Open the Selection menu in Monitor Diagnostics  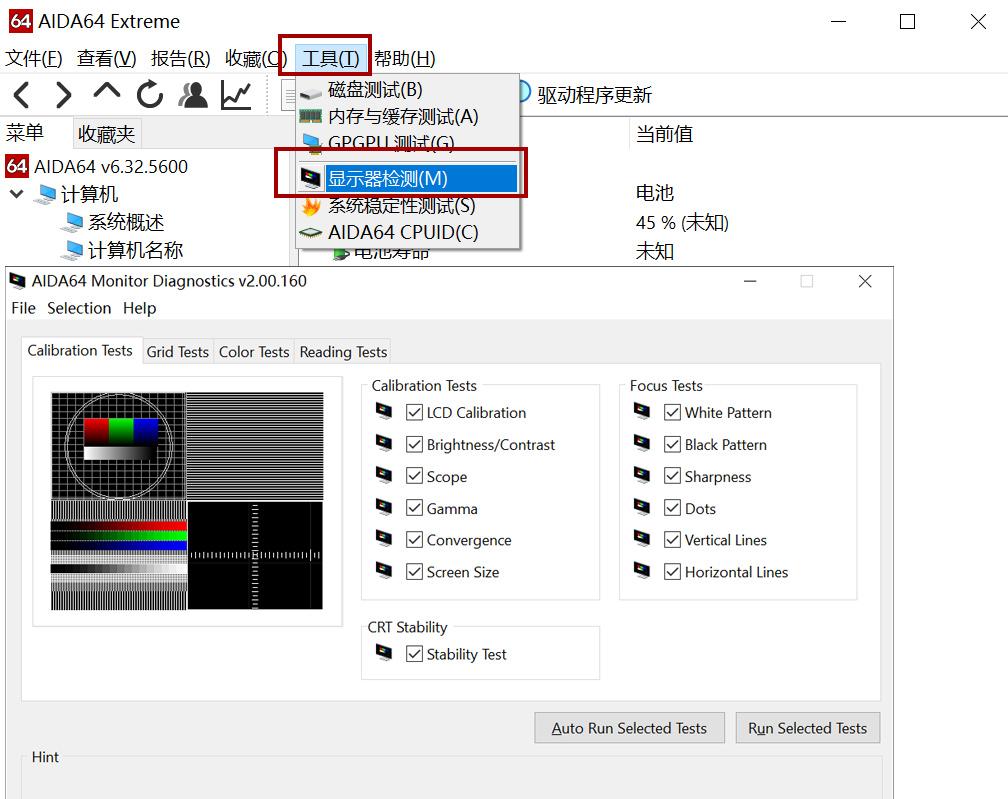tap(79, 308)
